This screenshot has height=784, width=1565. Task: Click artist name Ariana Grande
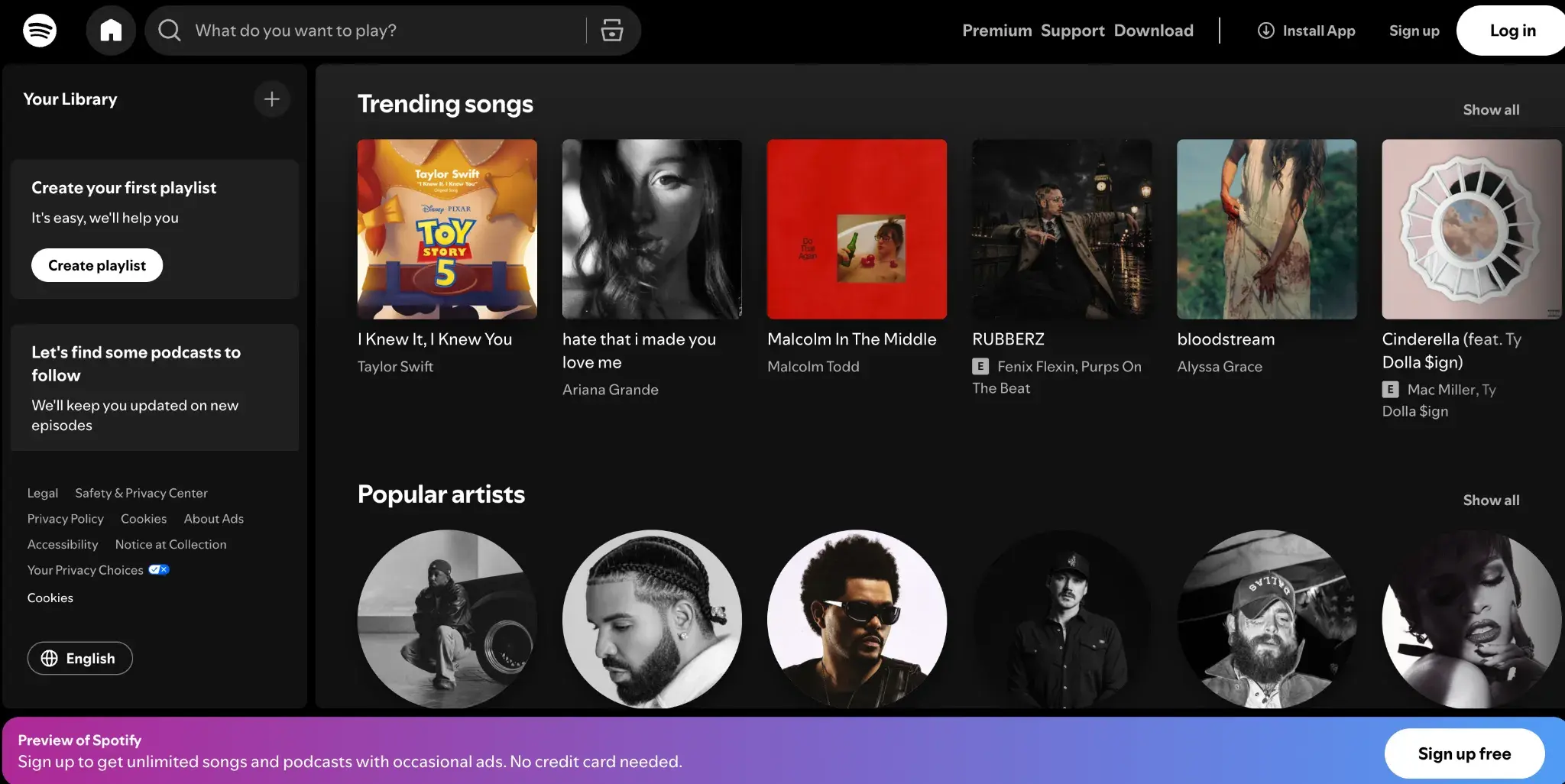[611, 390]
